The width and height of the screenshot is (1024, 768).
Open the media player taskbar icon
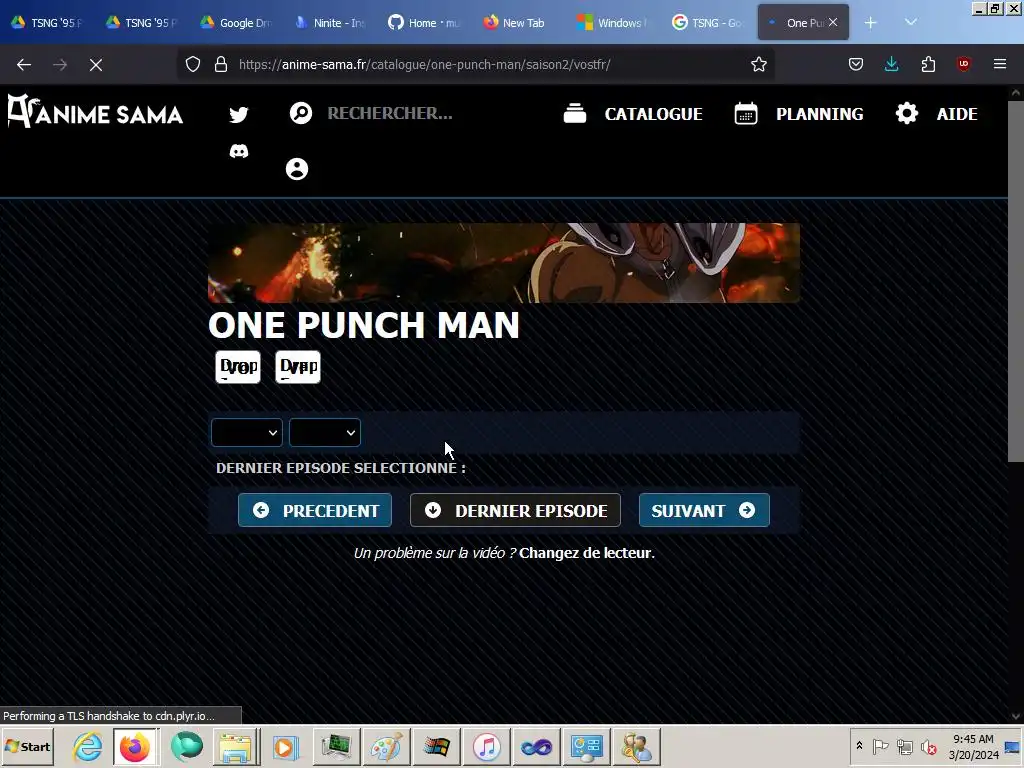(x=285, y=746)
